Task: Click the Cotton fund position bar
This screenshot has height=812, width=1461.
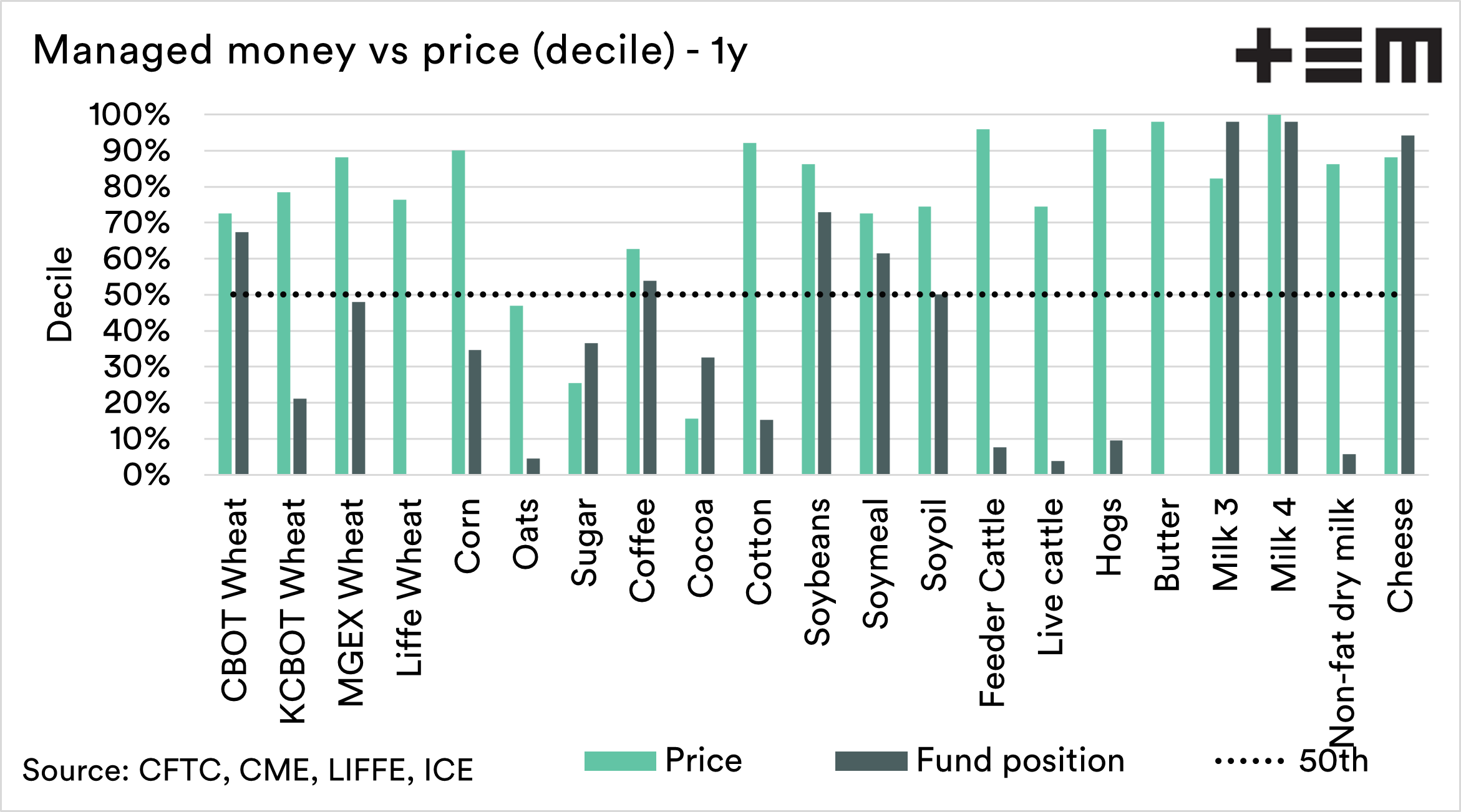Action: 767,447
